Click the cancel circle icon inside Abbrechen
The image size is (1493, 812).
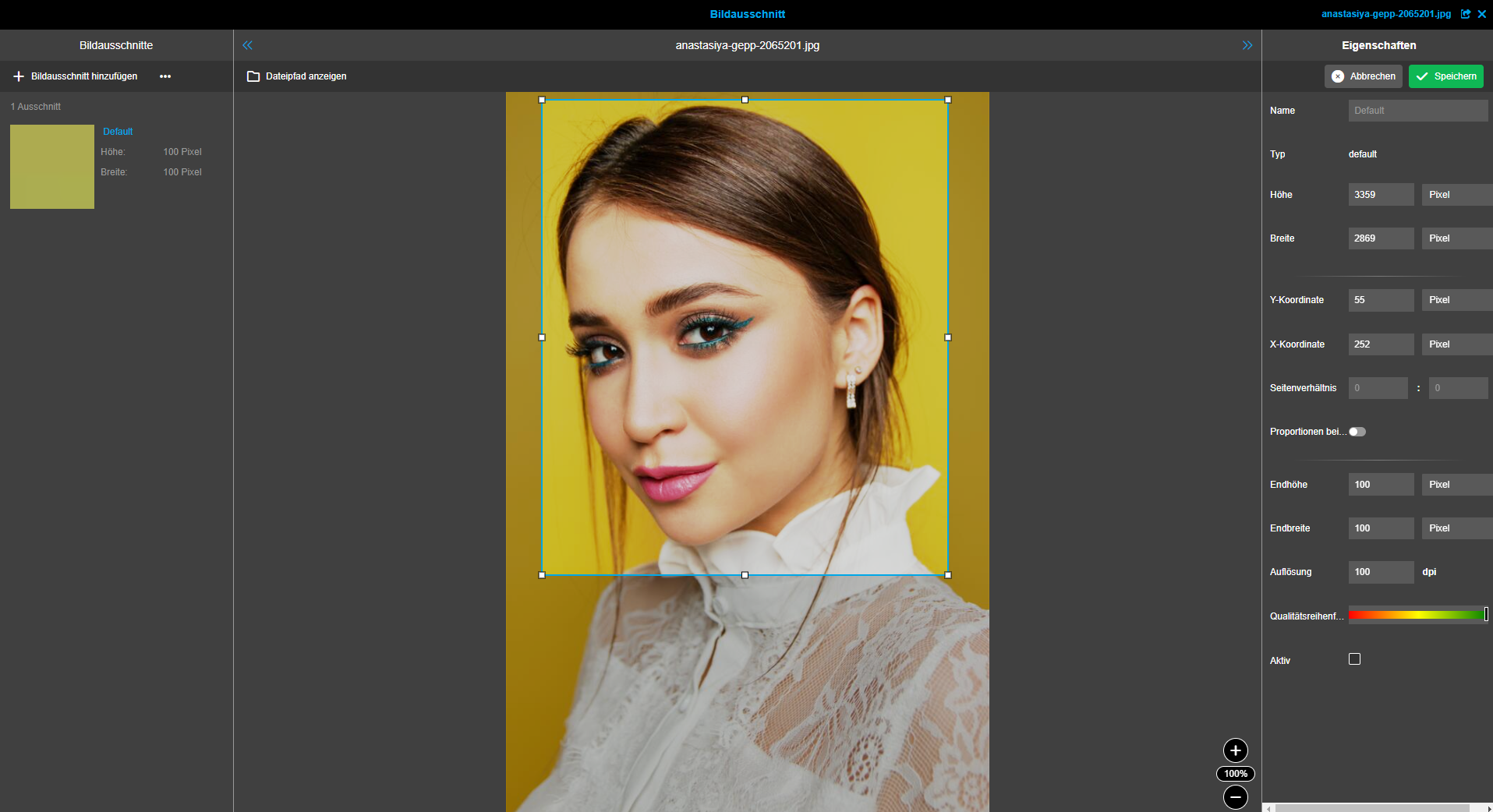tap(1338, 76)
